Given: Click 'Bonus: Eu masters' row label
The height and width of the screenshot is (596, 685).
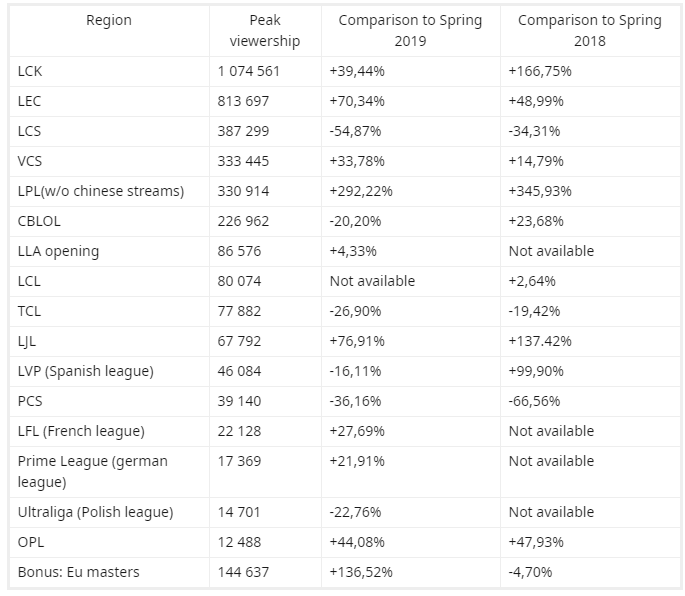Looking at the screenshot, I should 79,572.
